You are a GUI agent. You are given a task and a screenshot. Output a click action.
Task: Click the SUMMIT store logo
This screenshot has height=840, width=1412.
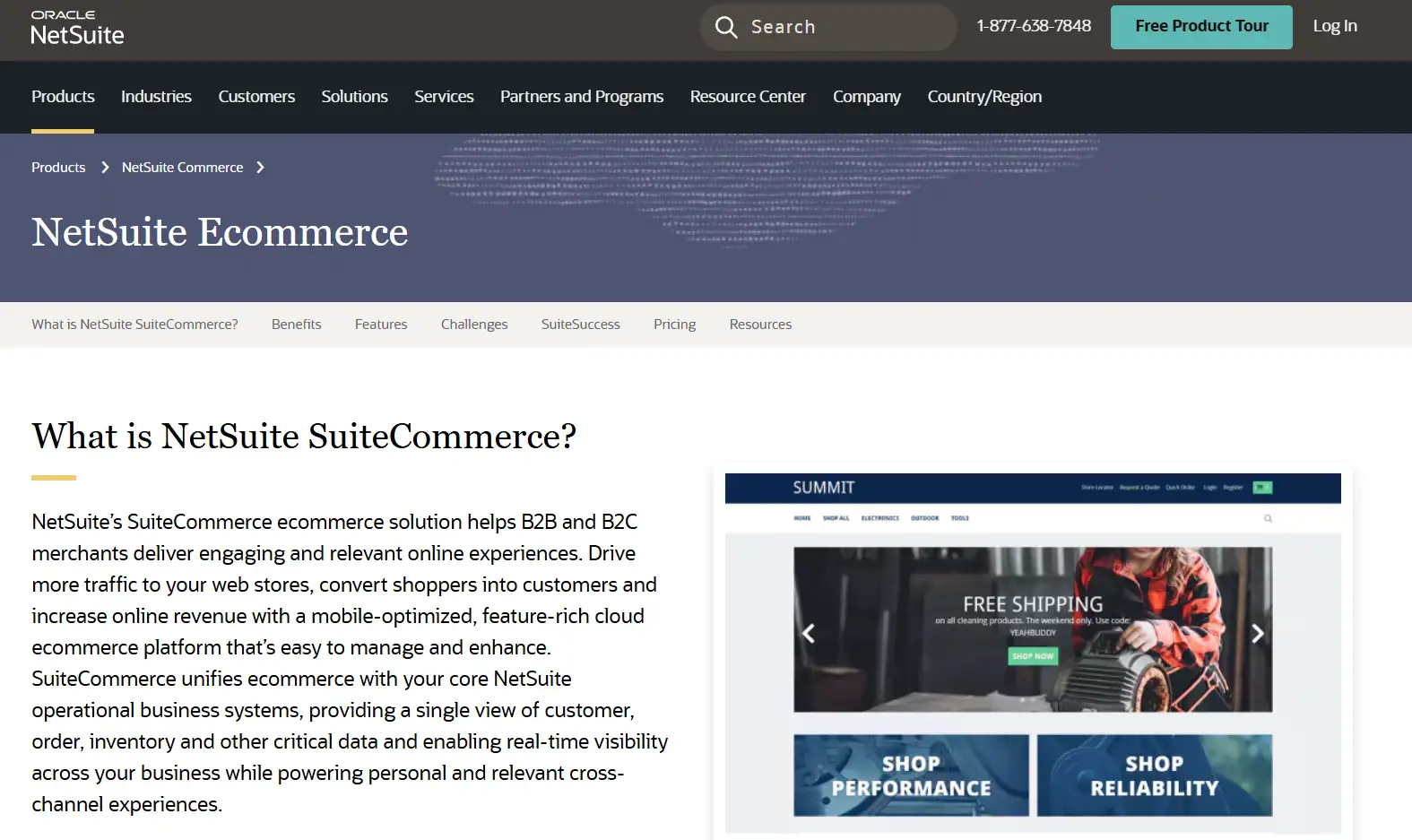point(823,488)
